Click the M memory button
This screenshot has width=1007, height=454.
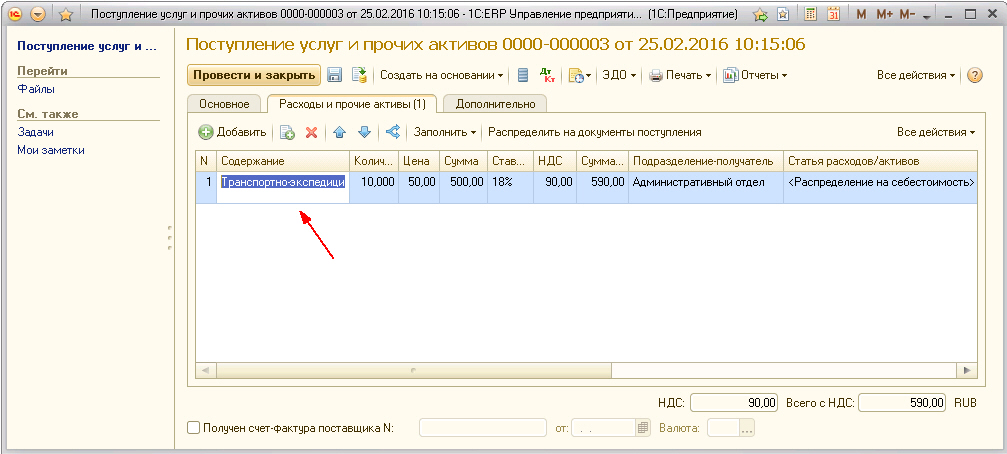tap(861, 14)
